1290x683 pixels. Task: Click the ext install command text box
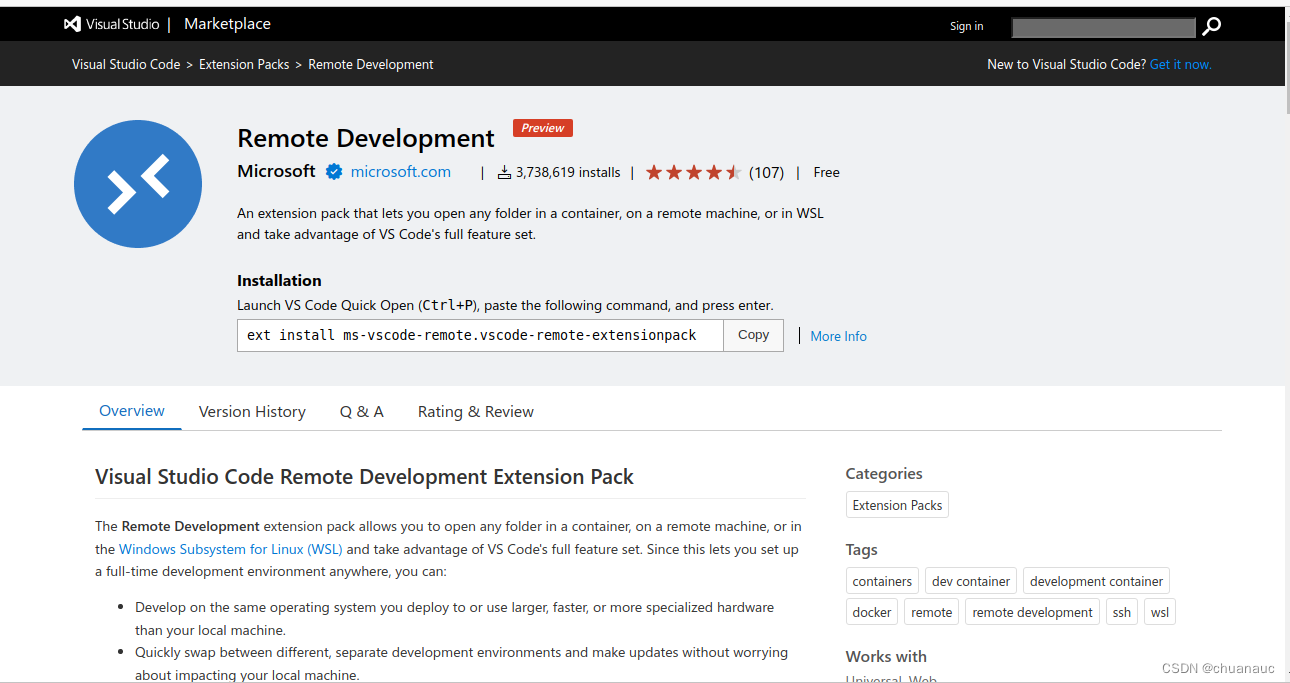pyautogui.click(x=480, y=336)
